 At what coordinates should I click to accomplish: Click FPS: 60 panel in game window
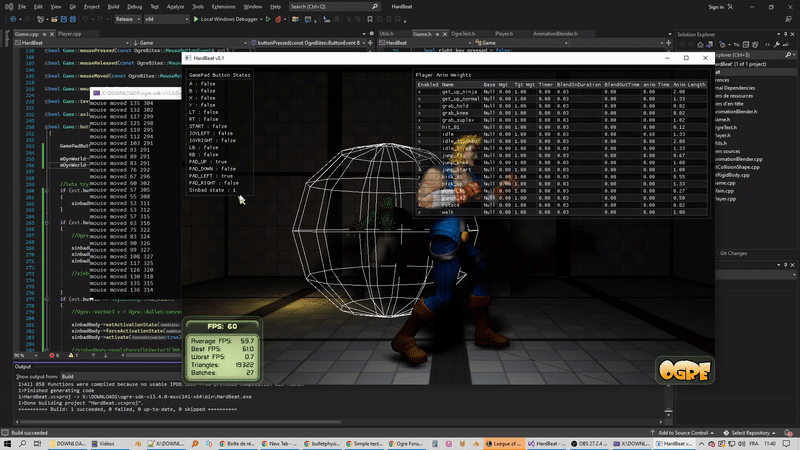pos(222,327)
